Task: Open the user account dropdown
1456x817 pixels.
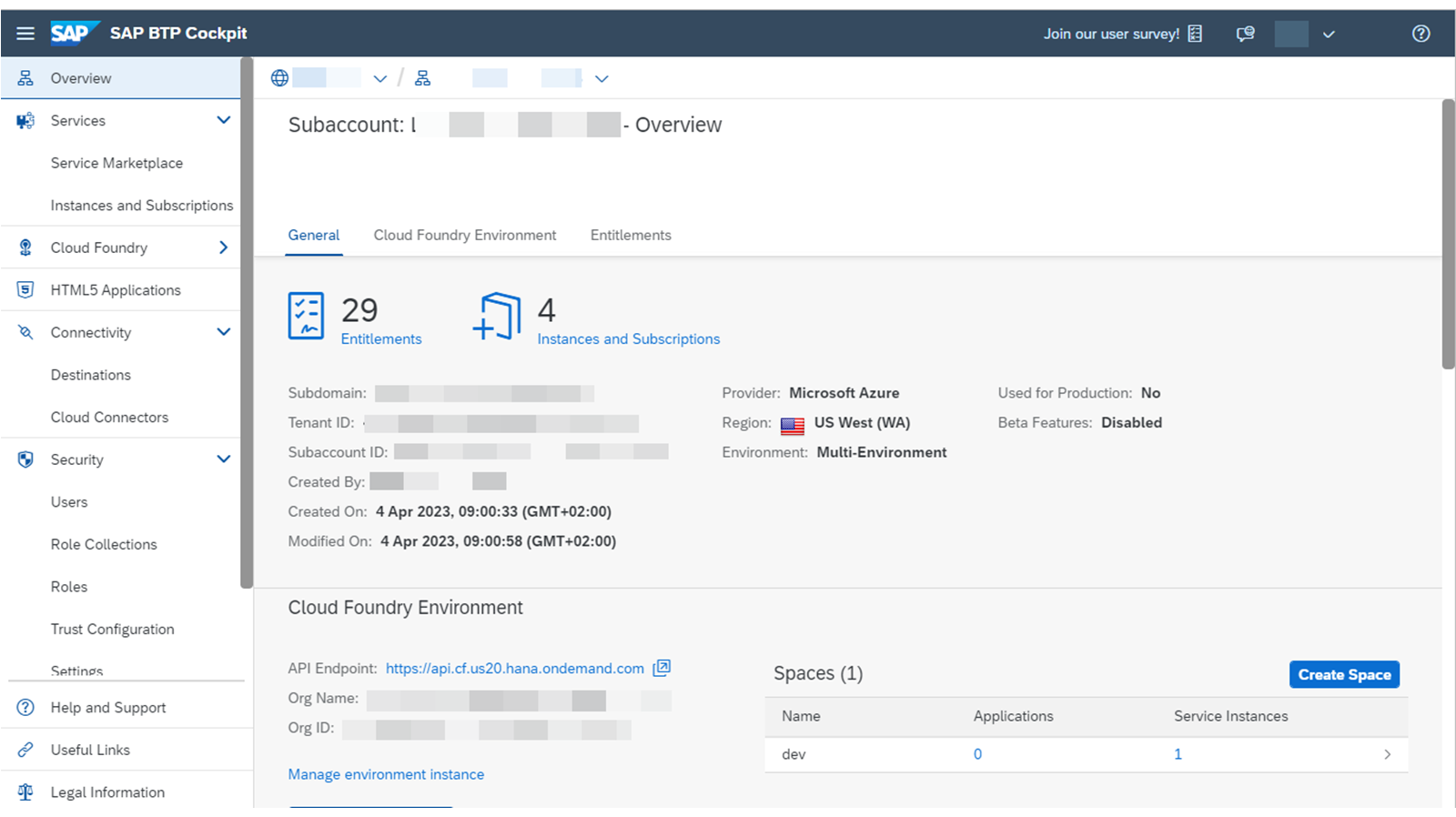Action: (1329, 35)
